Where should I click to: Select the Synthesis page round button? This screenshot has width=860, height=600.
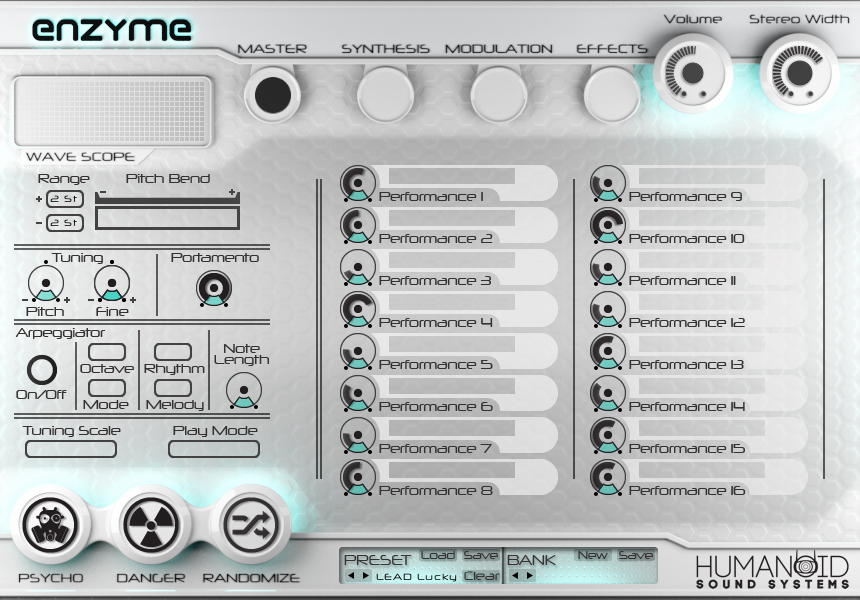(385, 94)
